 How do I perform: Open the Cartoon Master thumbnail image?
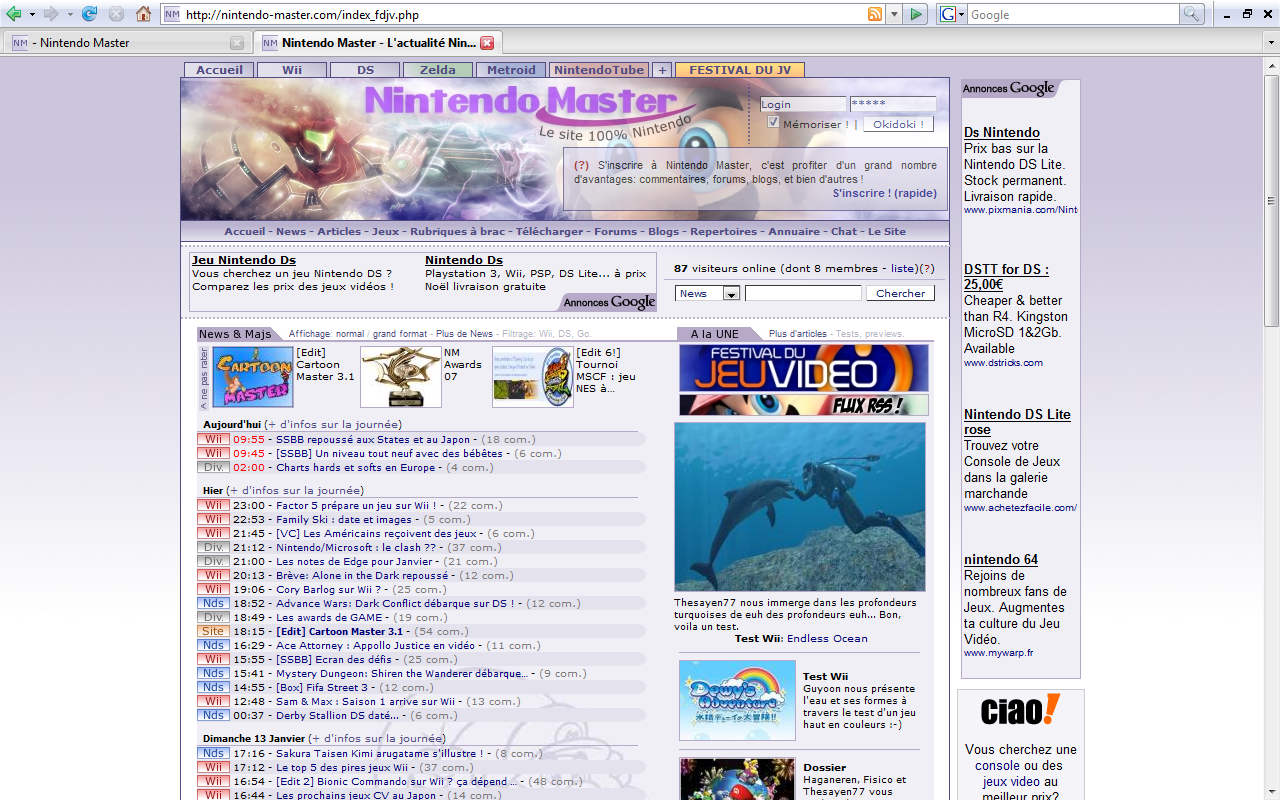coord(253,377)
